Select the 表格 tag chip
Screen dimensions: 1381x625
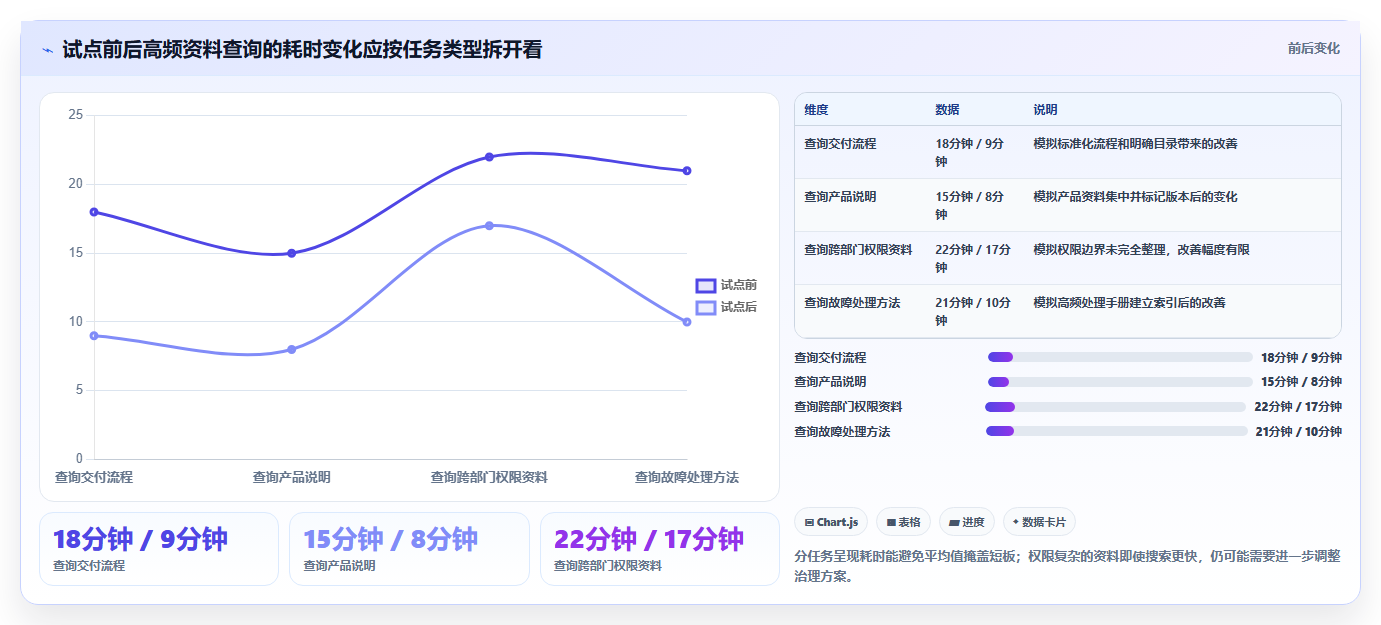(903, 522)
